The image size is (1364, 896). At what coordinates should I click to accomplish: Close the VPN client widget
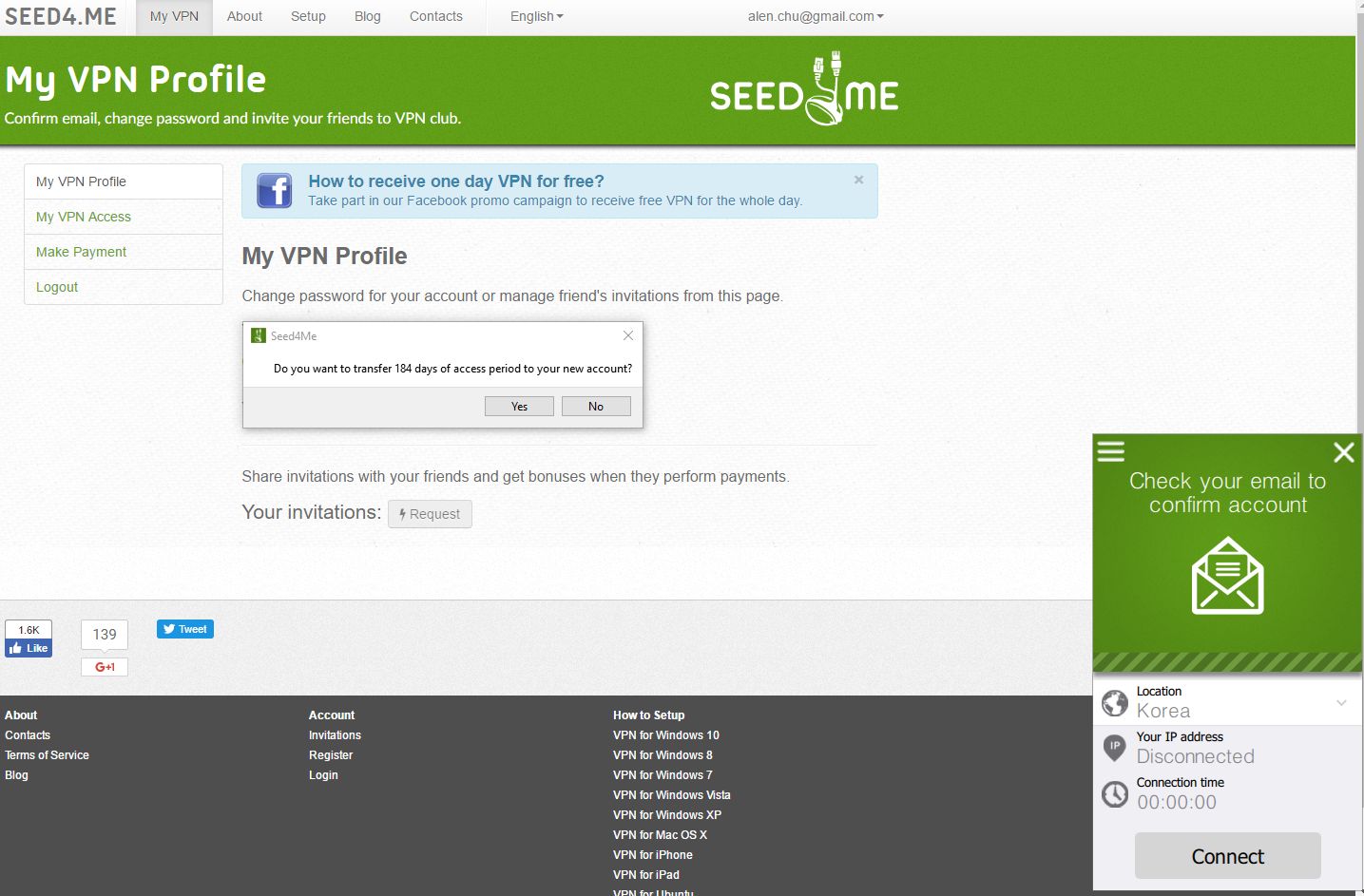pyautogui.click(x=1343, y=452)
